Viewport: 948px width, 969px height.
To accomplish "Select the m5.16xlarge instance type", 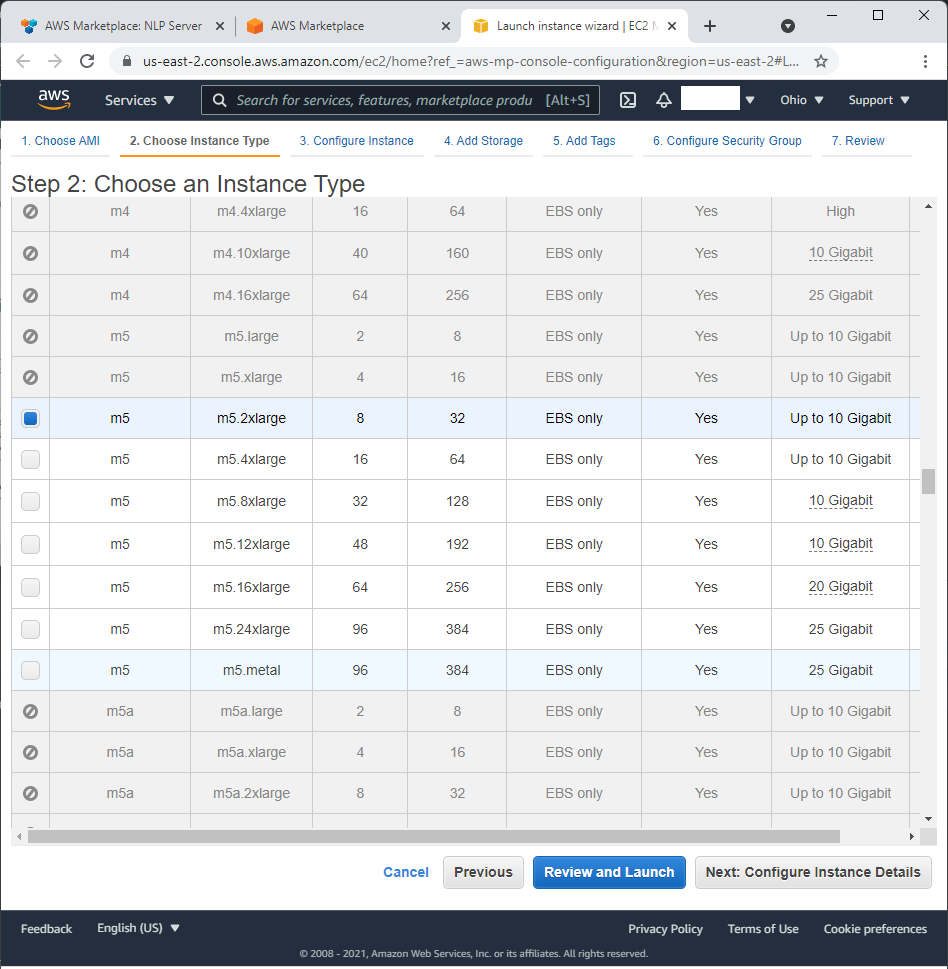I will pyautogui.click(x=30, y=587).
